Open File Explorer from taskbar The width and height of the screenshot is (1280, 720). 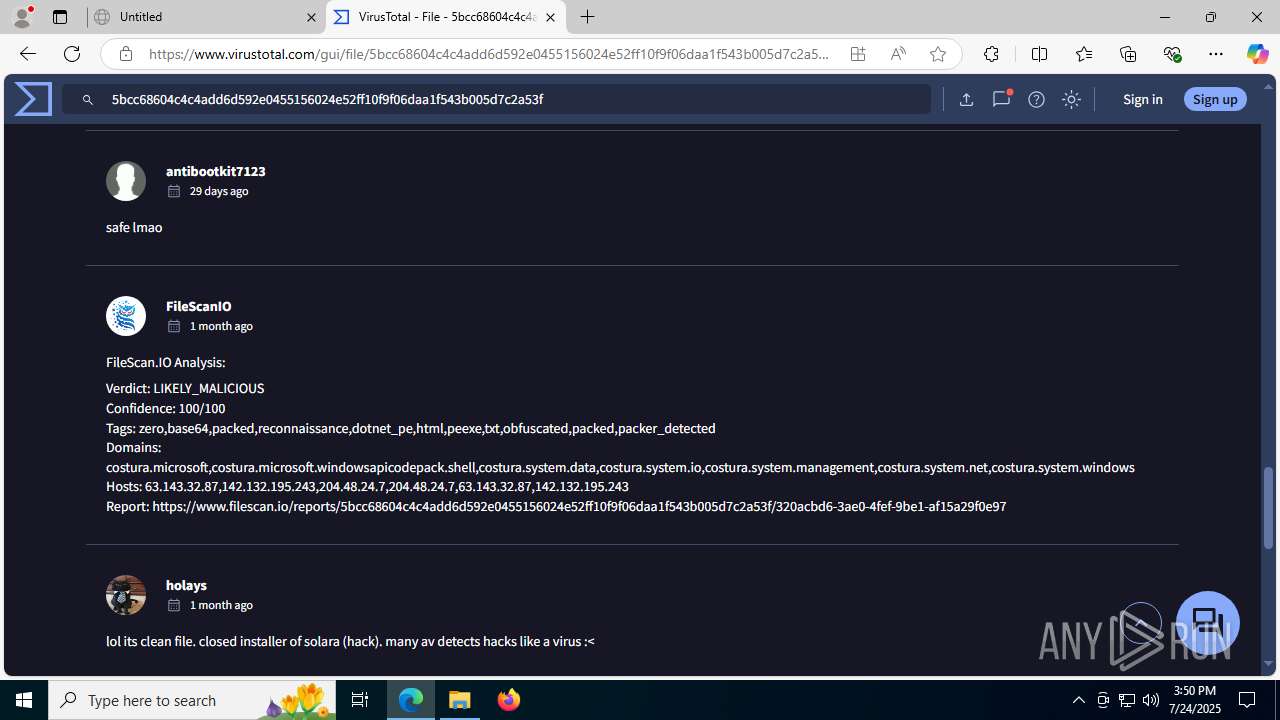coord(460,700)
